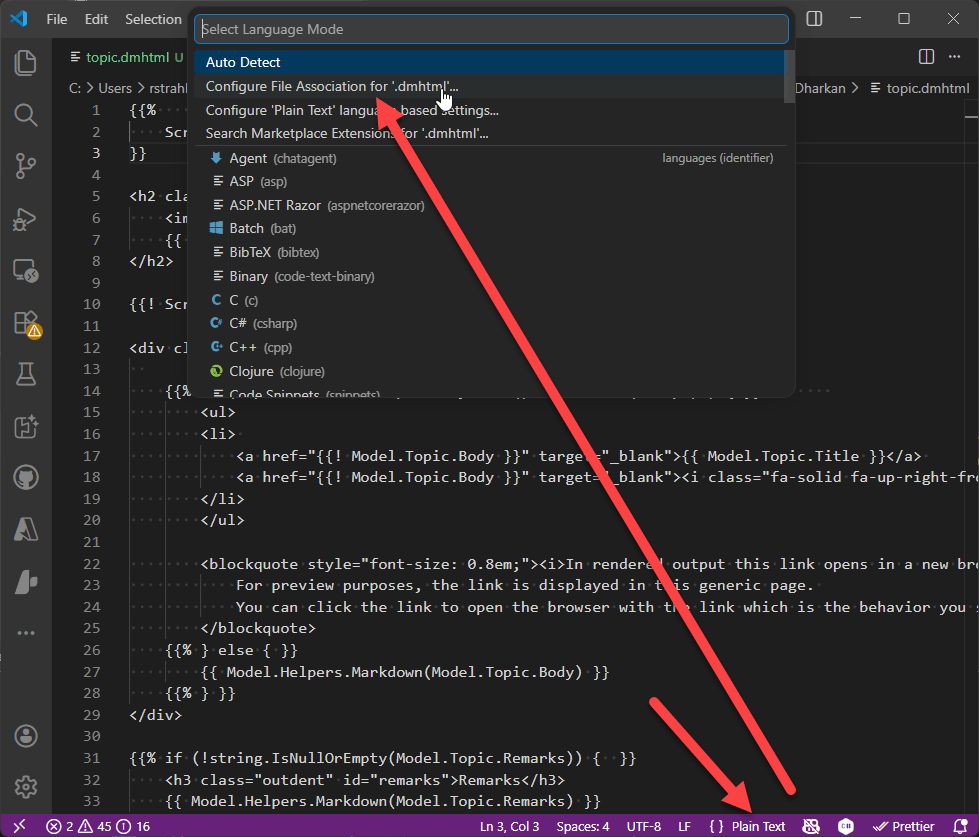The width and height of the screenshot is (979, 837).
Task: Click Ln 3, Col 3 cursor position
Action: tap(509, 826)
